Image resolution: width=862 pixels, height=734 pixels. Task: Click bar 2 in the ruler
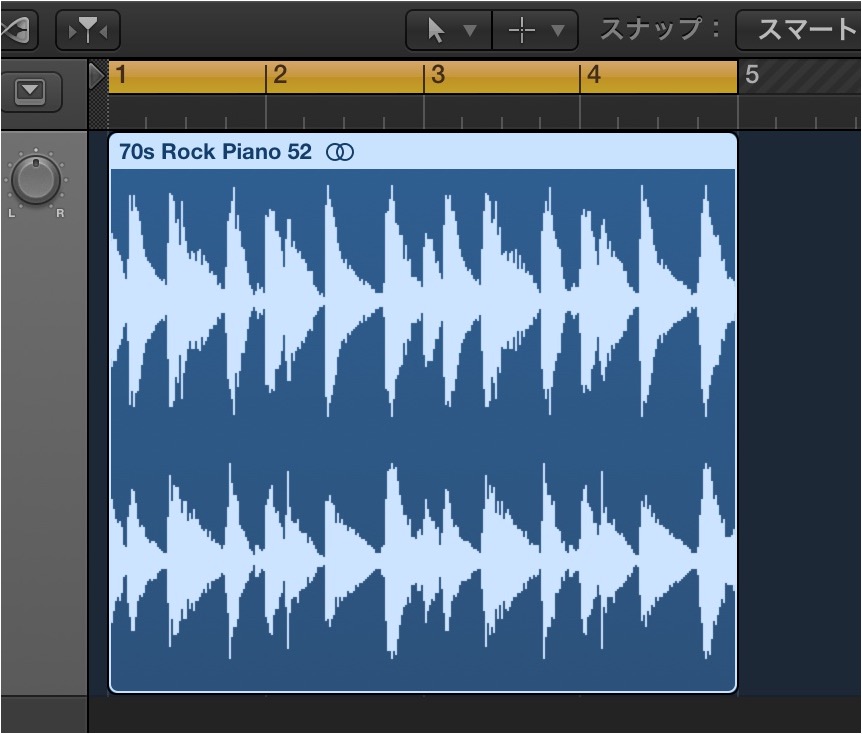click(280, 75)
